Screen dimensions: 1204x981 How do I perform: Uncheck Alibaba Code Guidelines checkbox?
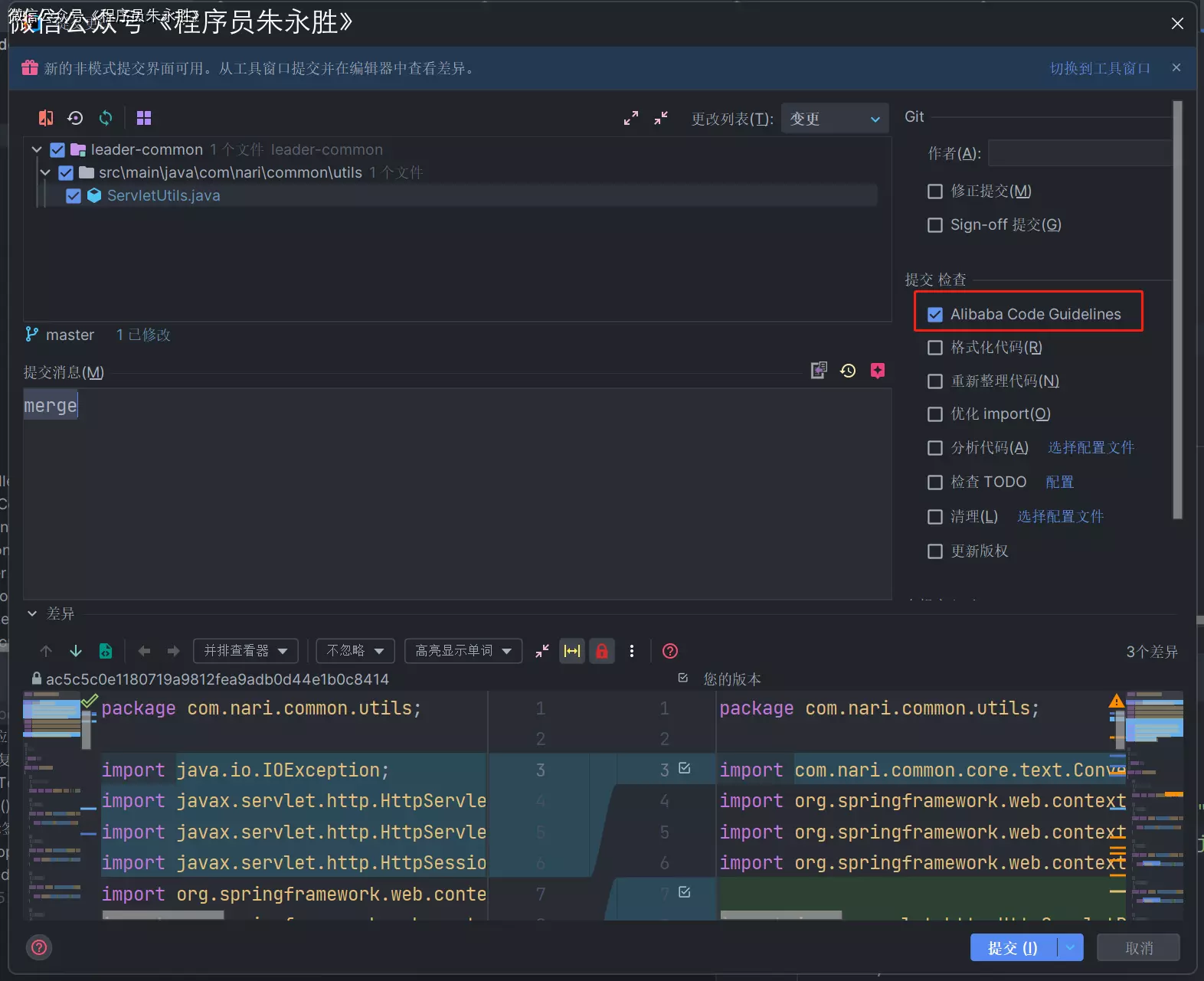935,315
